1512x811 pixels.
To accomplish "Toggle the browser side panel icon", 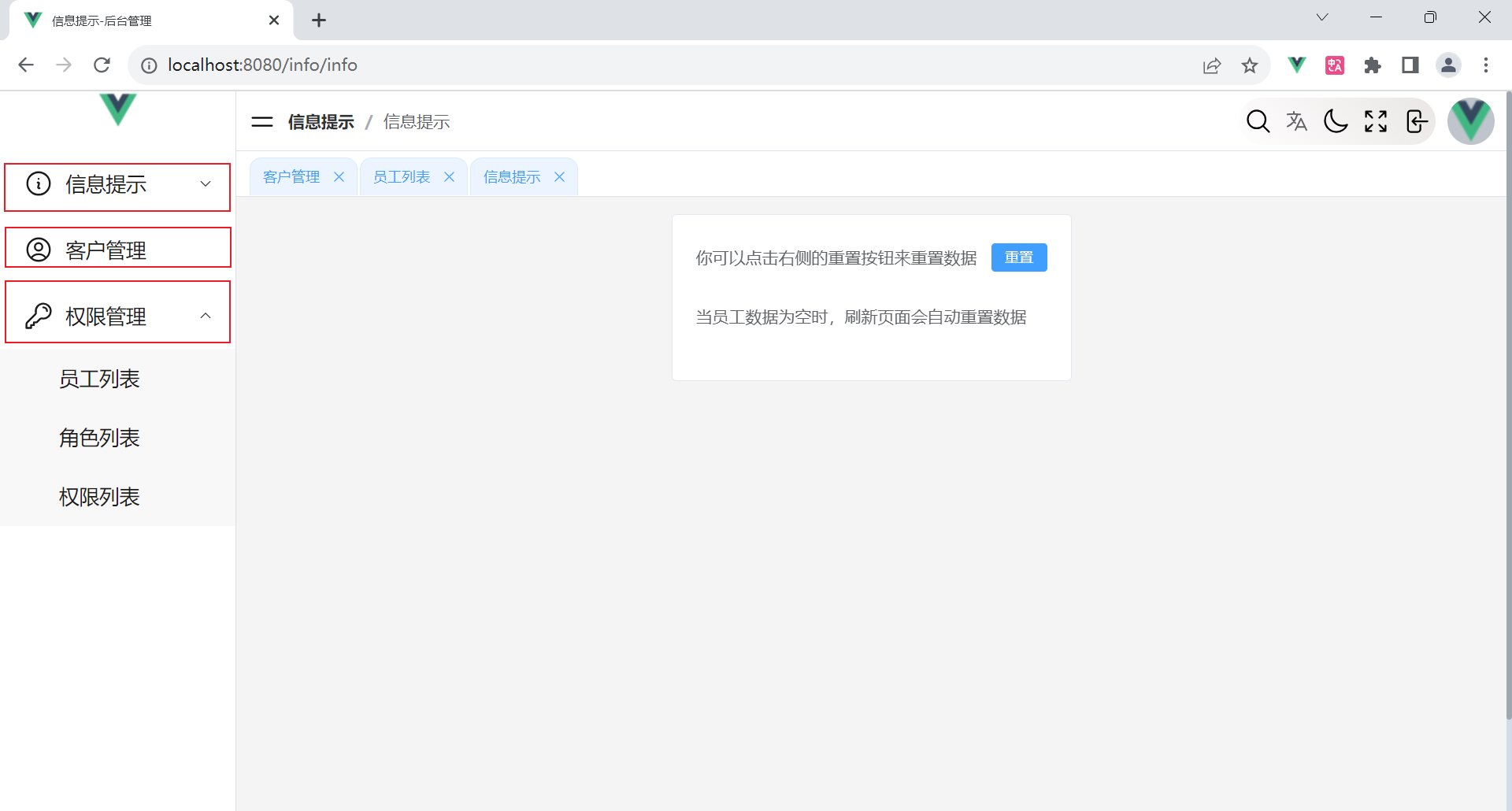I will pos(1410,65).
